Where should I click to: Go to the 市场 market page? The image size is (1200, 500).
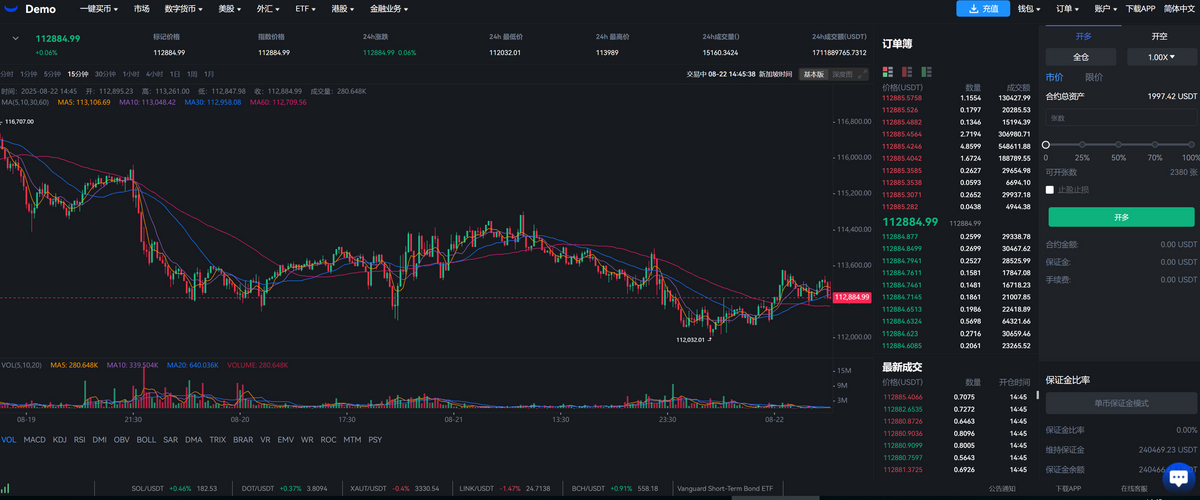(142, 8)
